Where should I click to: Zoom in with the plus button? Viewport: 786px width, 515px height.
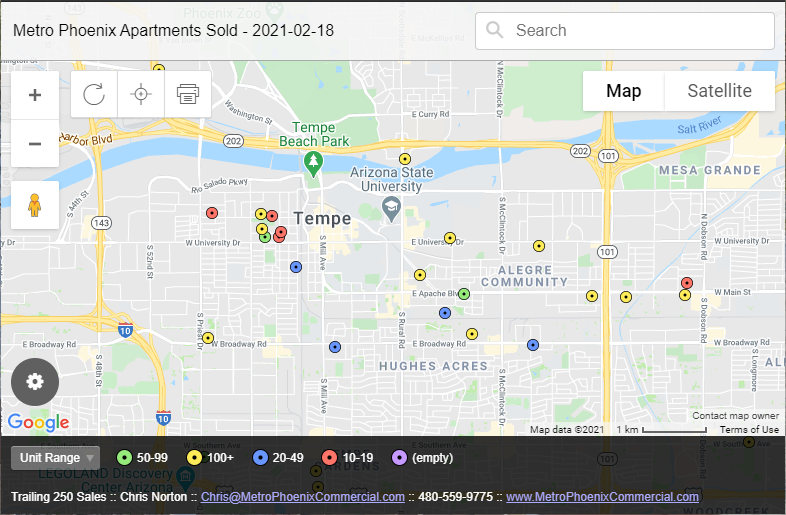(x=35, y=95)
